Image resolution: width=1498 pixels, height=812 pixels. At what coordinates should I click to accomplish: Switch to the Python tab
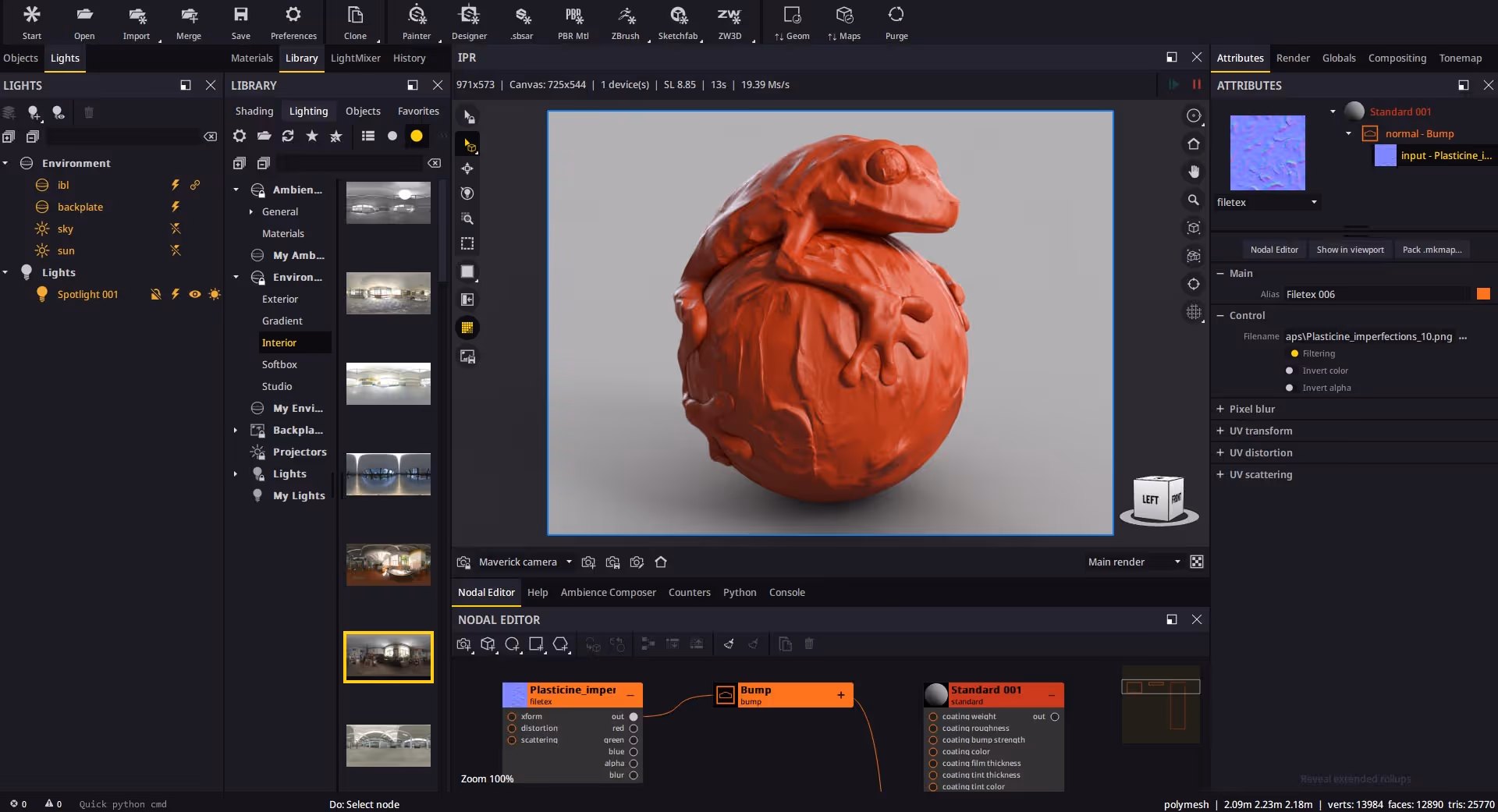click(740, 592)
